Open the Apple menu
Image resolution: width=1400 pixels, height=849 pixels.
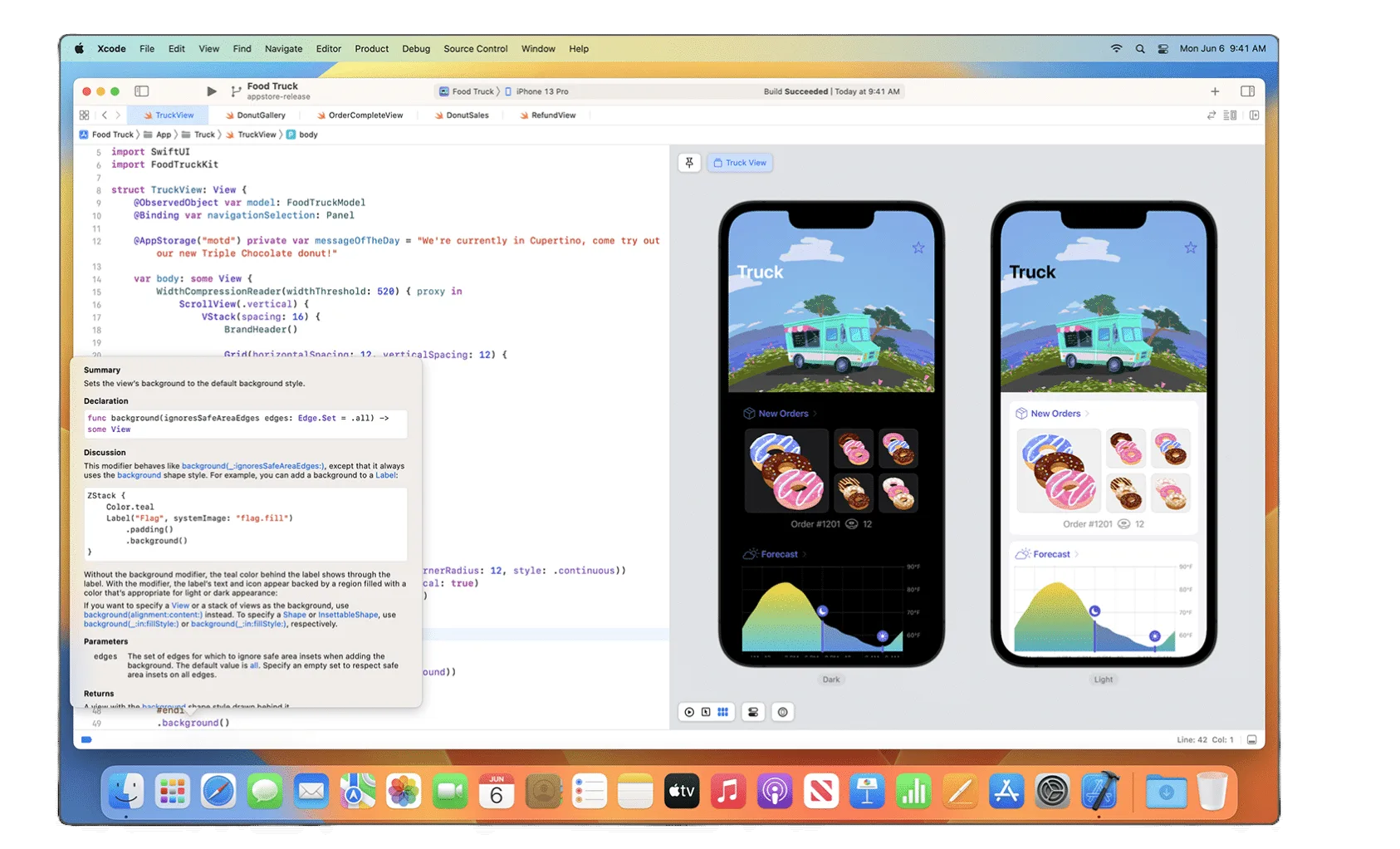click(x=80, y=49)
